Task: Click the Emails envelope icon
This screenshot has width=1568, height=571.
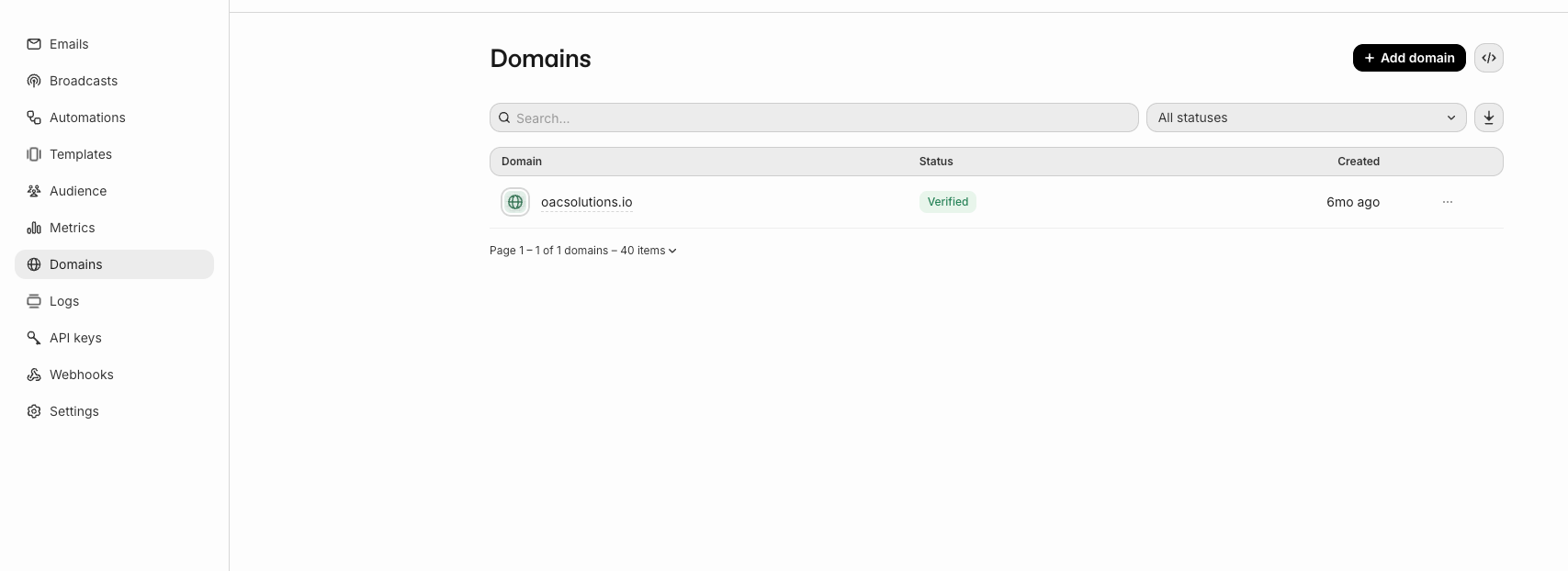Action: click(x=34, y=44)
